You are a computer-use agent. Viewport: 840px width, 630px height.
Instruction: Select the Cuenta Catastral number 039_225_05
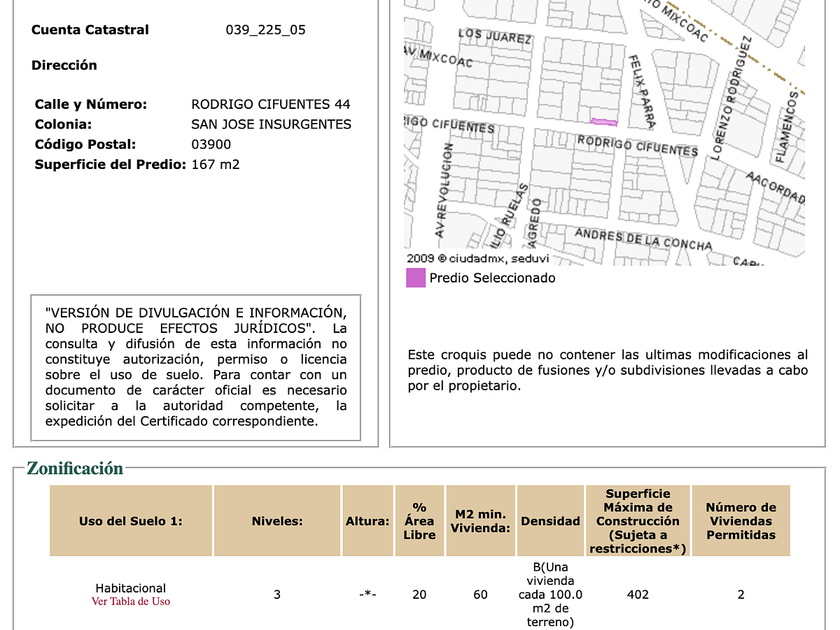(266, 29)
